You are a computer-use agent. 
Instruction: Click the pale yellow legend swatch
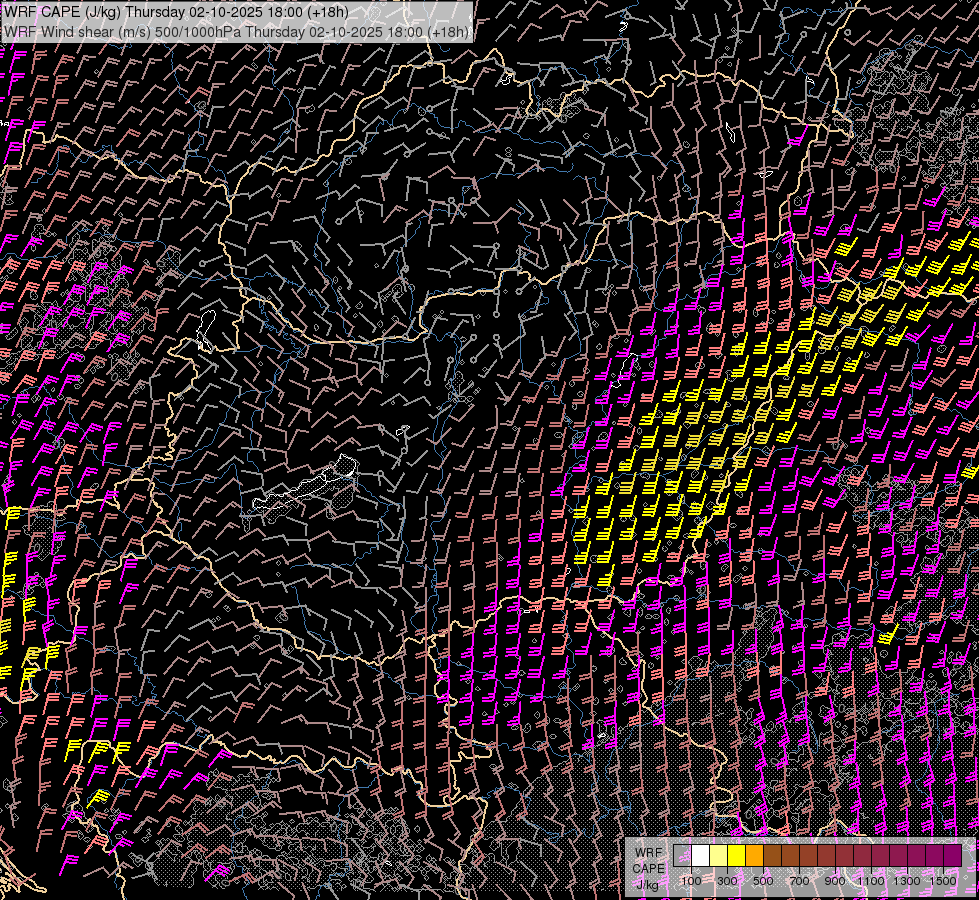[x=718, y=855]
